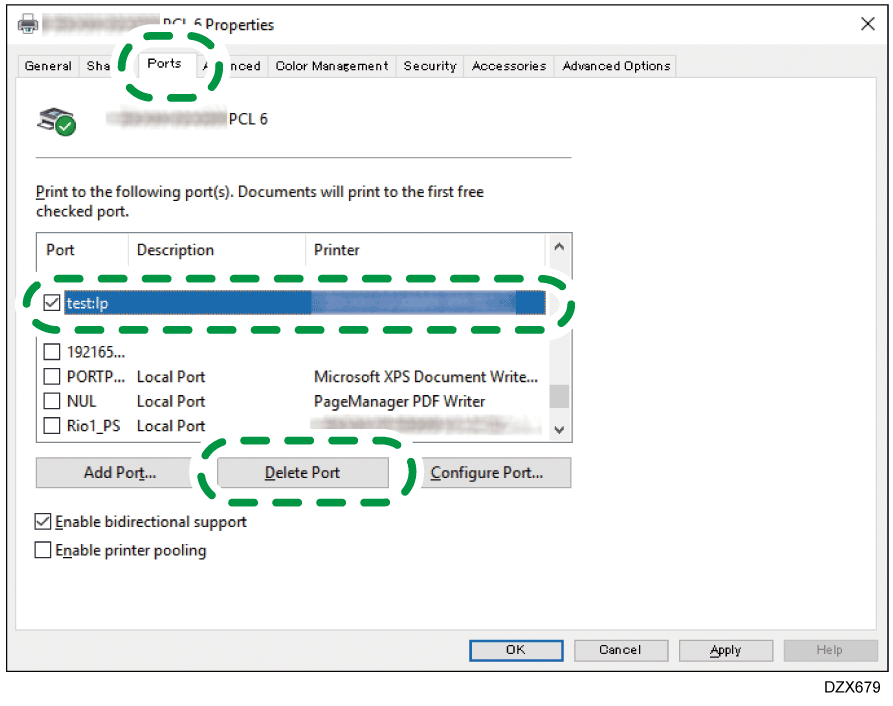Viewport: 893px width, 706px height.
Task: Go to Advanced Options tab
Action: pyautogui.click(x=616, y=66)
